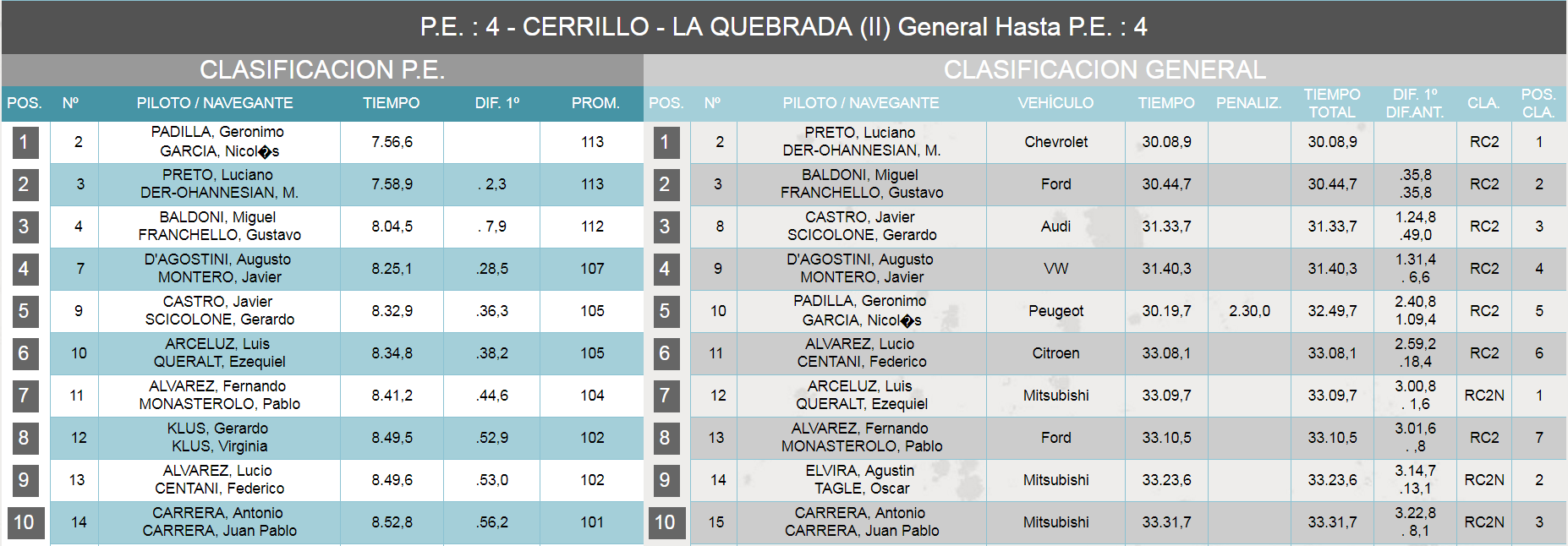Click the ELVIRA, Agustin driver entry
The image size is (1568, 546).
pyautogui.click(x=860, y=471)
